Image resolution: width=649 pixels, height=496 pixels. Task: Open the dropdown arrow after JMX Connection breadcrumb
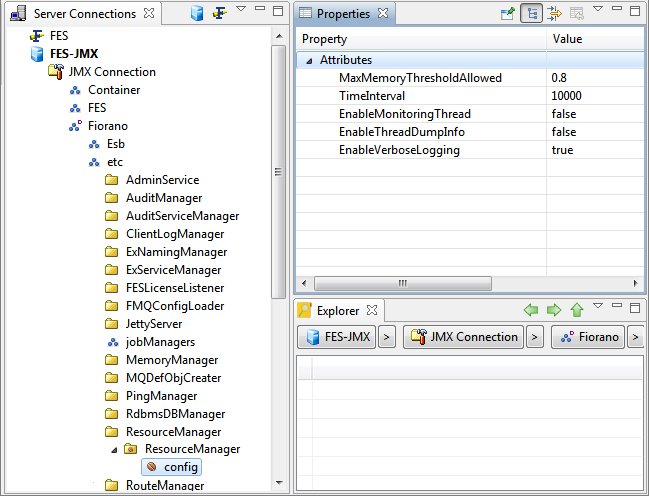point(535,337)
